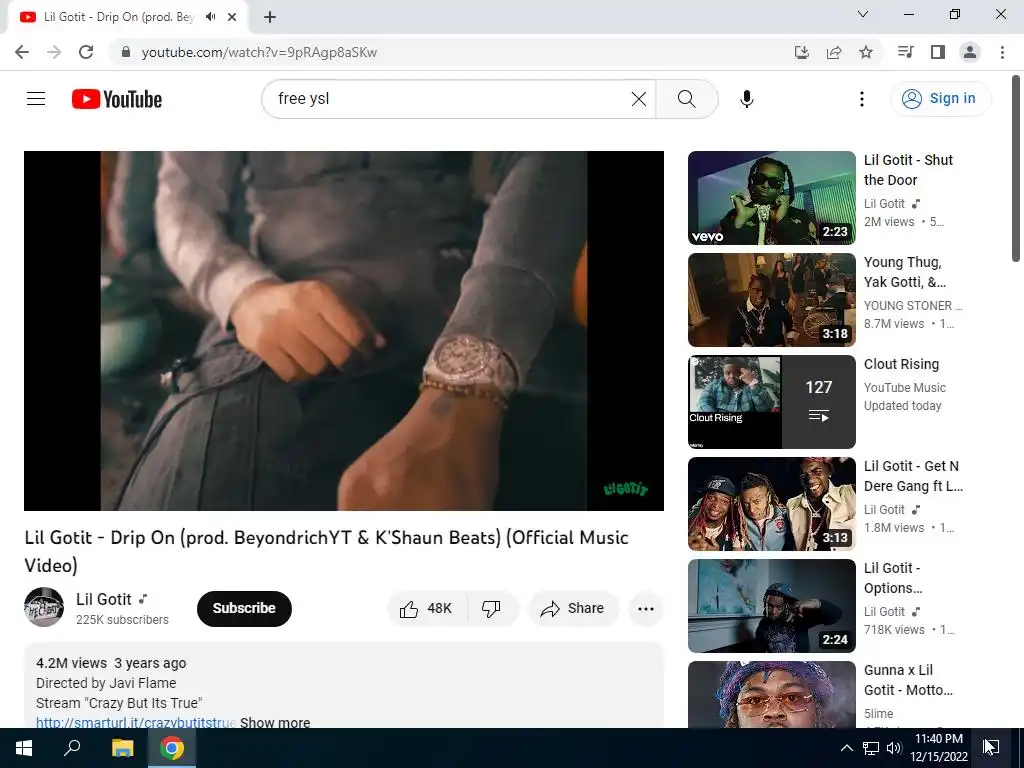Close the Lil Gotit Drip On tab
Screen dimensions: 1024x768
pyautogui.click(x=232, y=17)
